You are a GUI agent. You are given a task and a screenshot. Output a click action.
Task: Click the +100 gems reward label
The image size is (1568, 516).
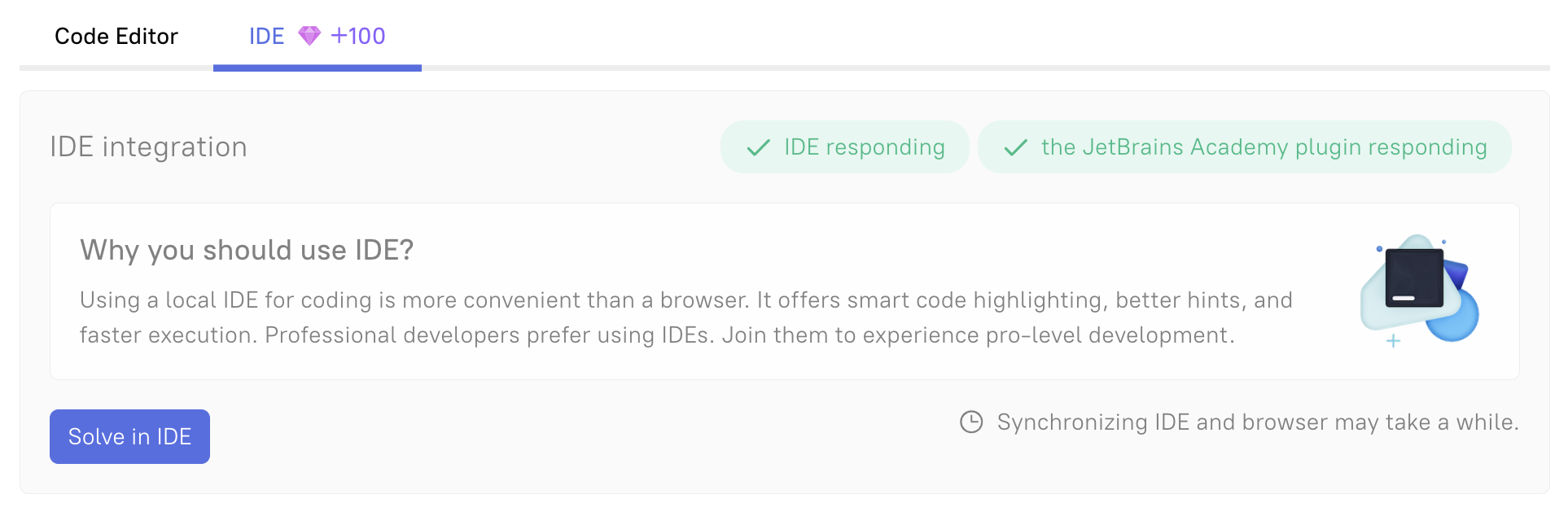tap(358, 37)
